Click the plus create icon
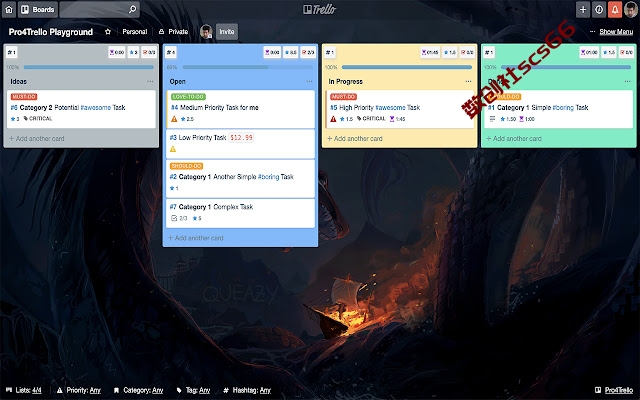 click(583, 9)
